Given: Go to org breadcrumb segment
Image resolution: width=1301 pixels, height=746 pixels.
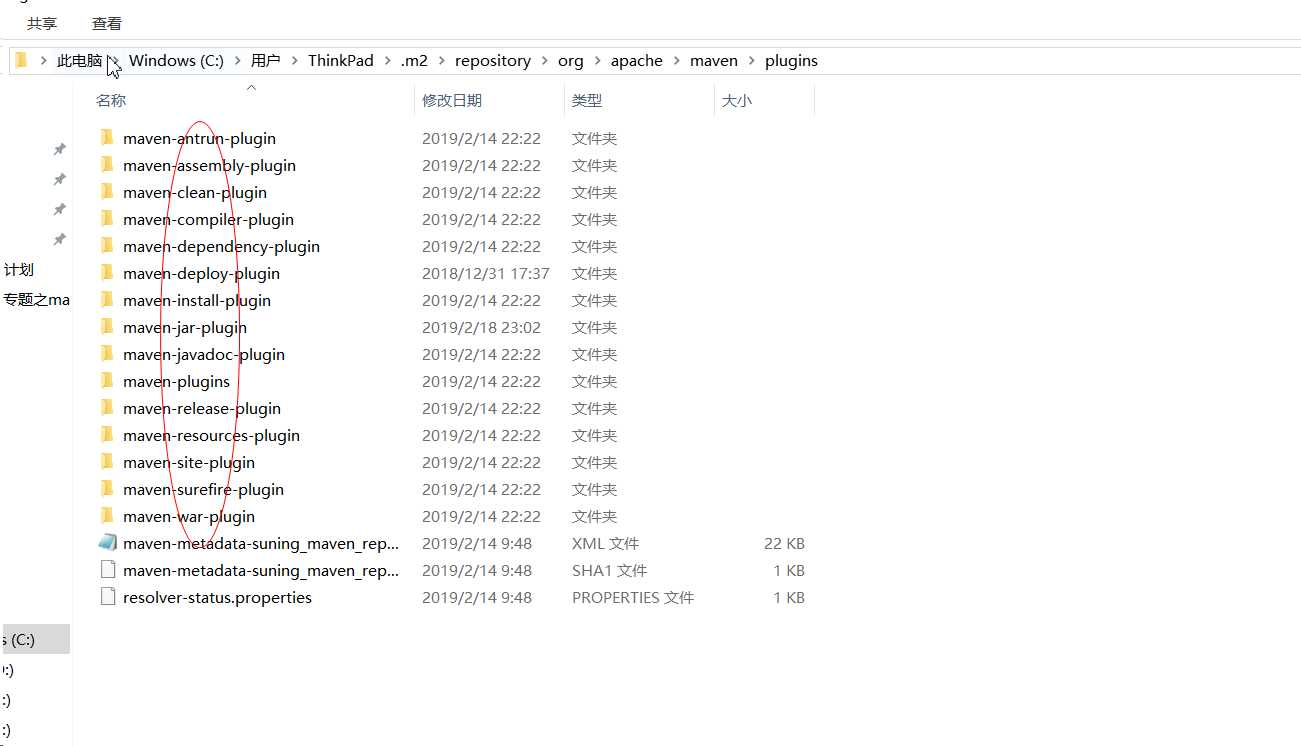Looking at the screenshot, I should [571, 61].
